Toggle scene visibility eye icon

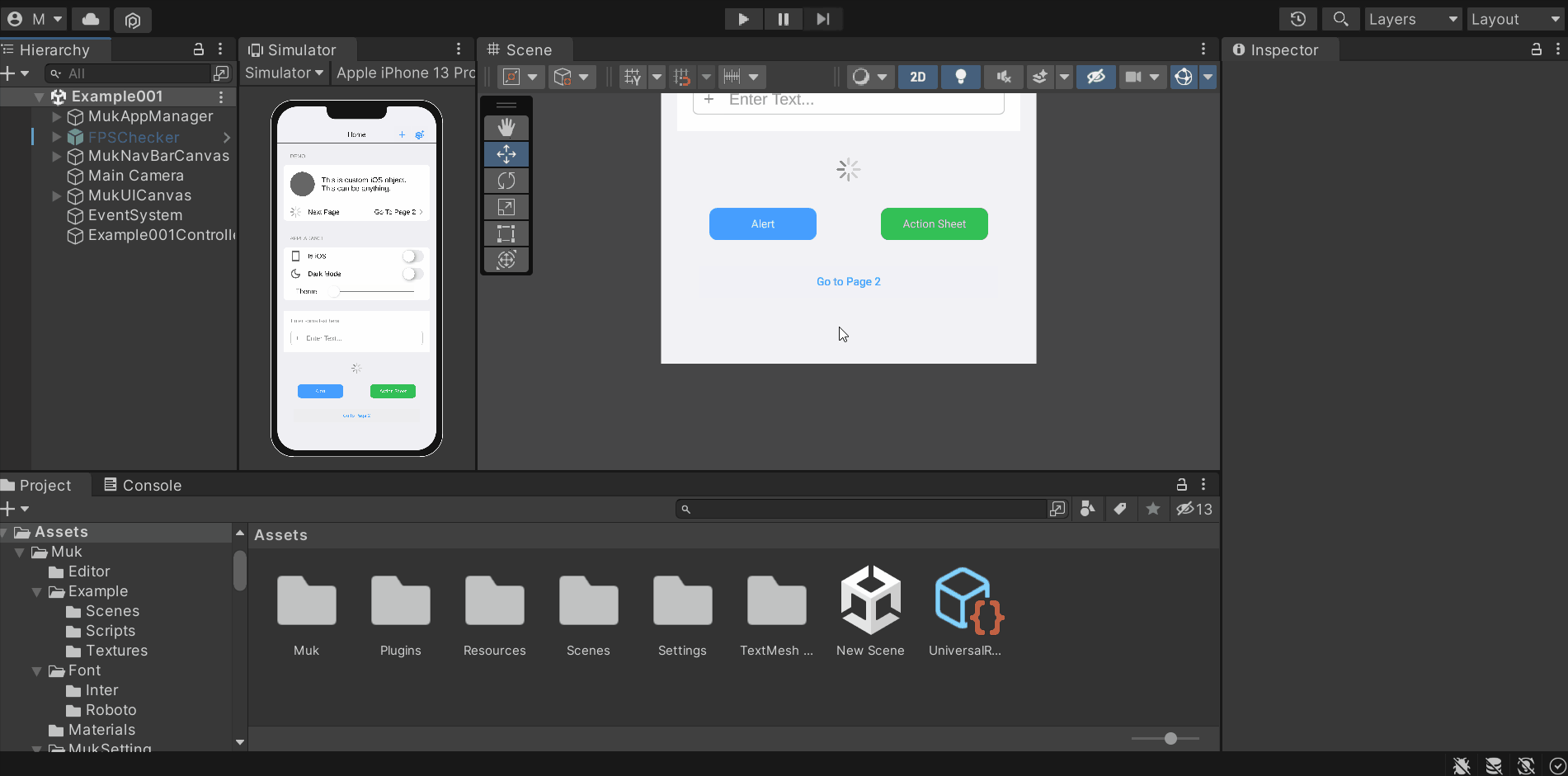1096,77
